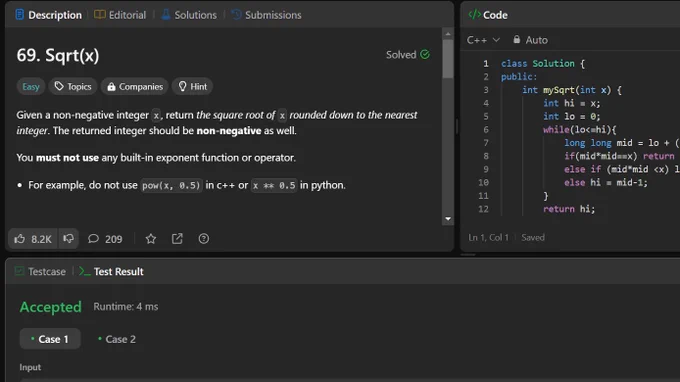Click line number 6 in gutter
Image resolution: width=680 pixels, height=382 pixels.
(x=486, y=130)
